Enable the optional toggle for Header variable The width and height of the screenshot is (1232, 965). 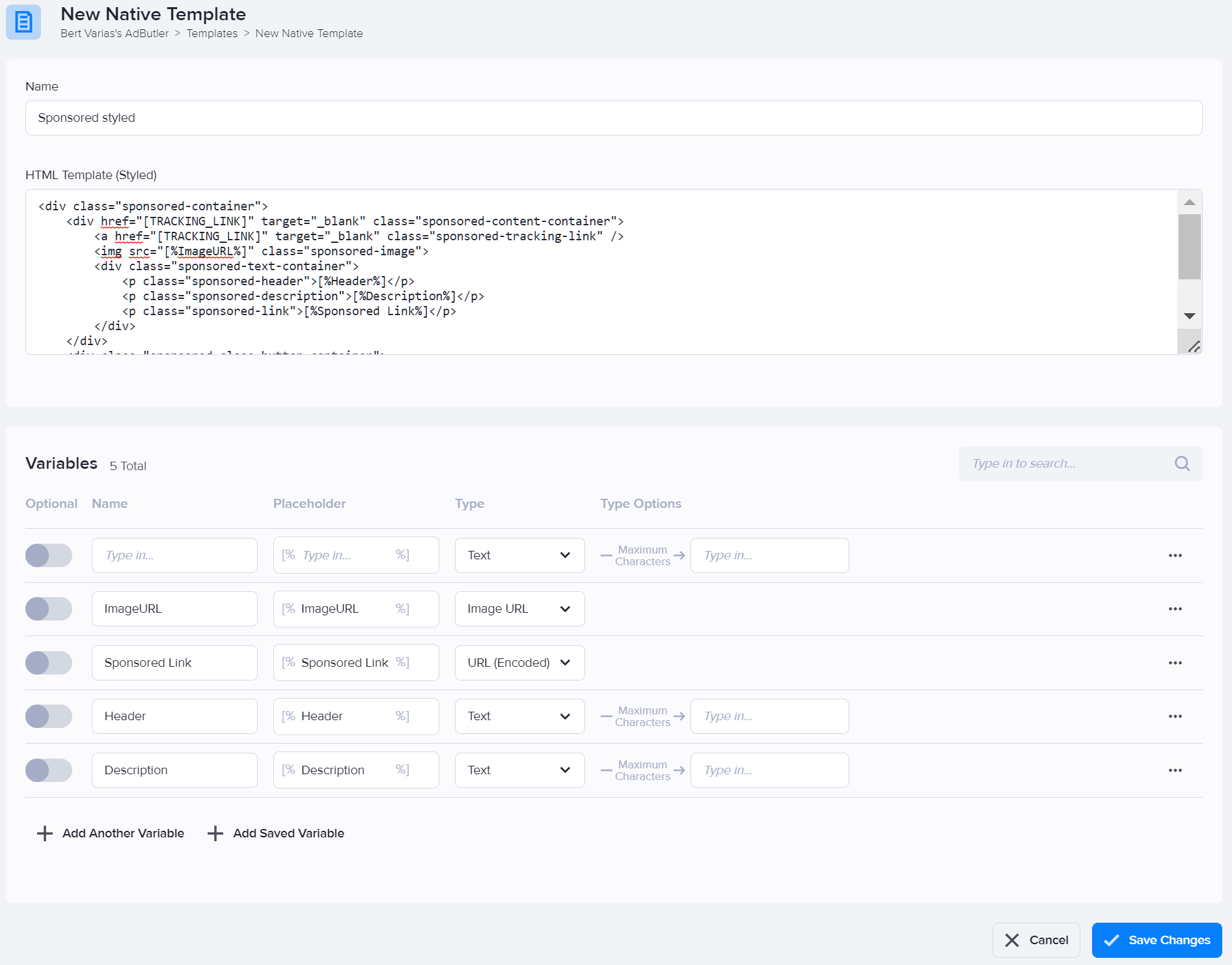tap(49, 716)
